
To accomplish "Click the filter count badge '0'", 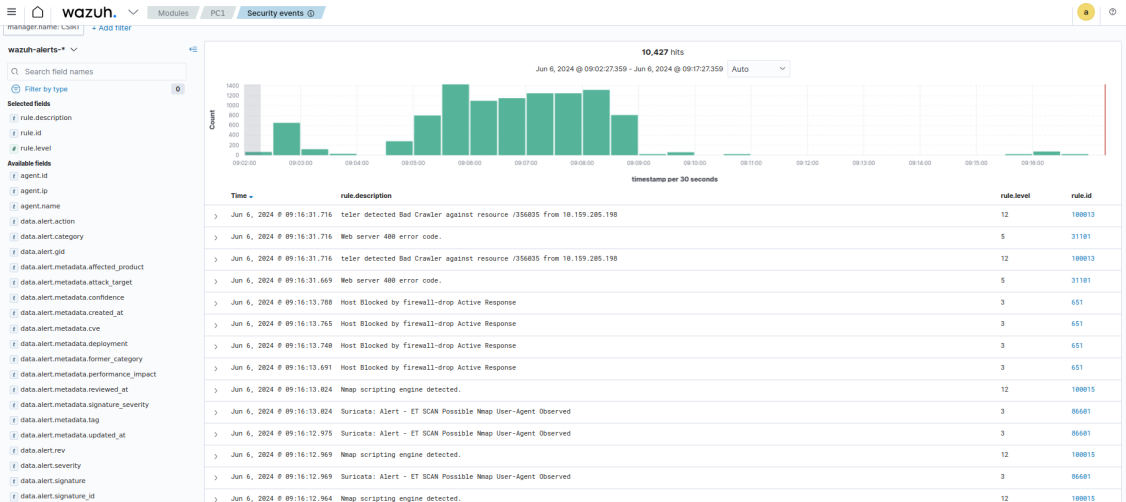I will tap(177, 89).
